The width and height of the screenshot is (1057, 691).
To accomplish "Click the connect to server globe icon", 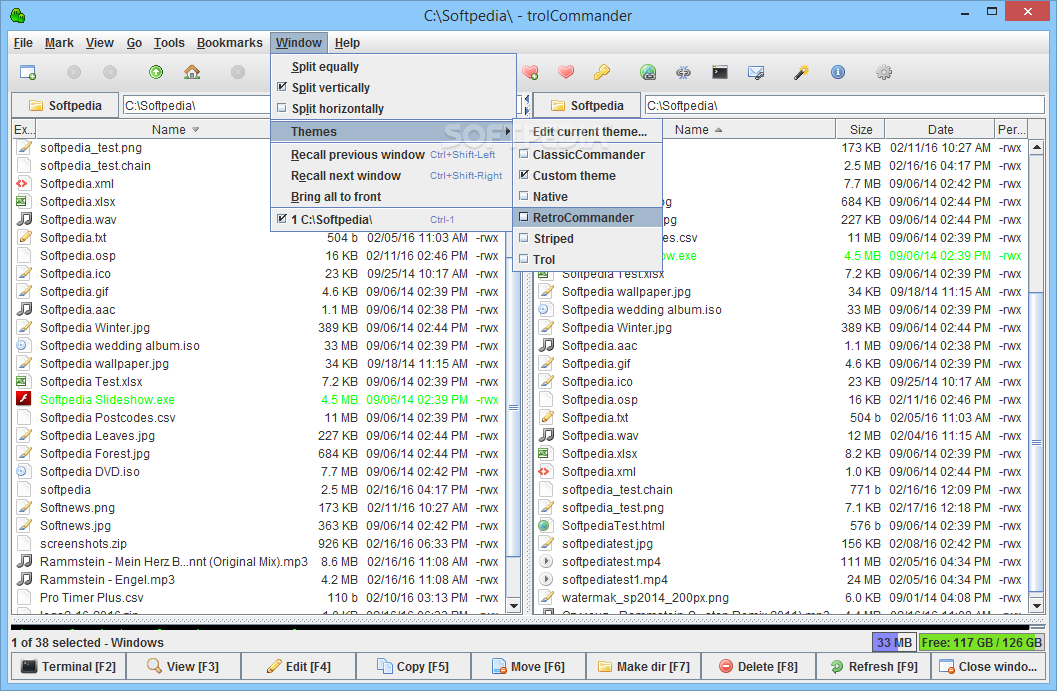I will (x=648, y=71).
